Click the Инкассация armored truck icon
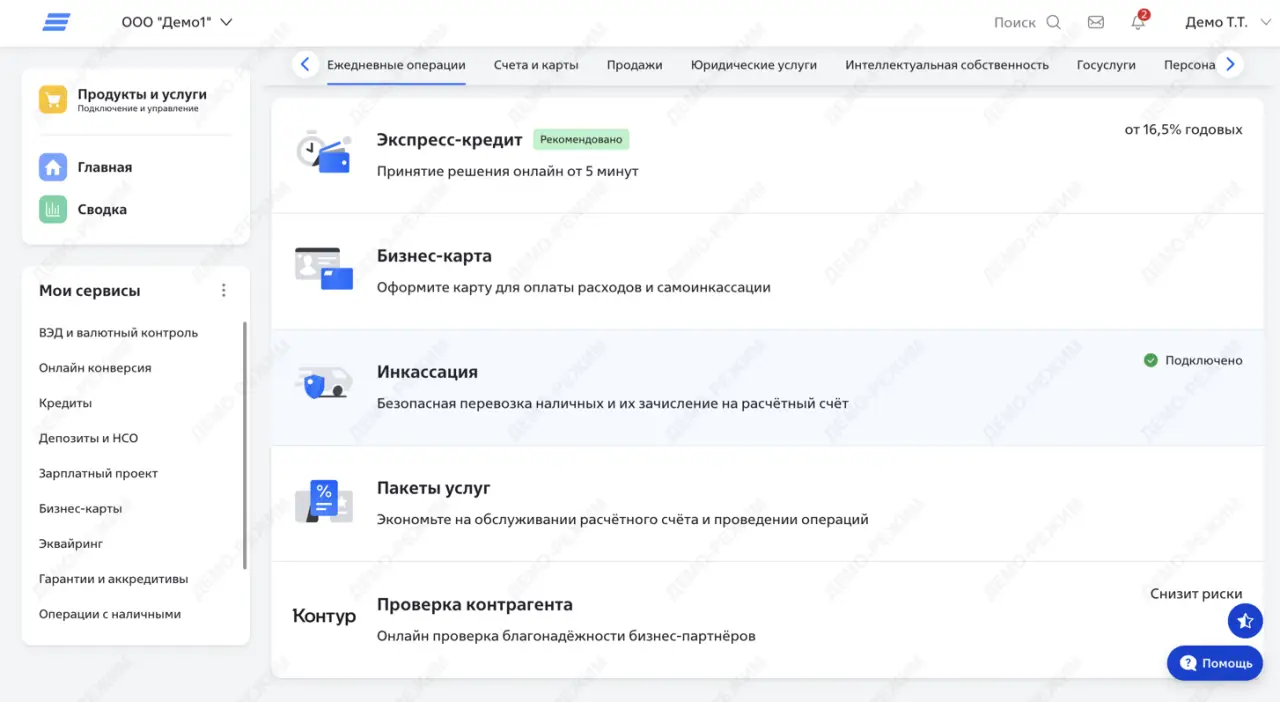 [322, 384]
